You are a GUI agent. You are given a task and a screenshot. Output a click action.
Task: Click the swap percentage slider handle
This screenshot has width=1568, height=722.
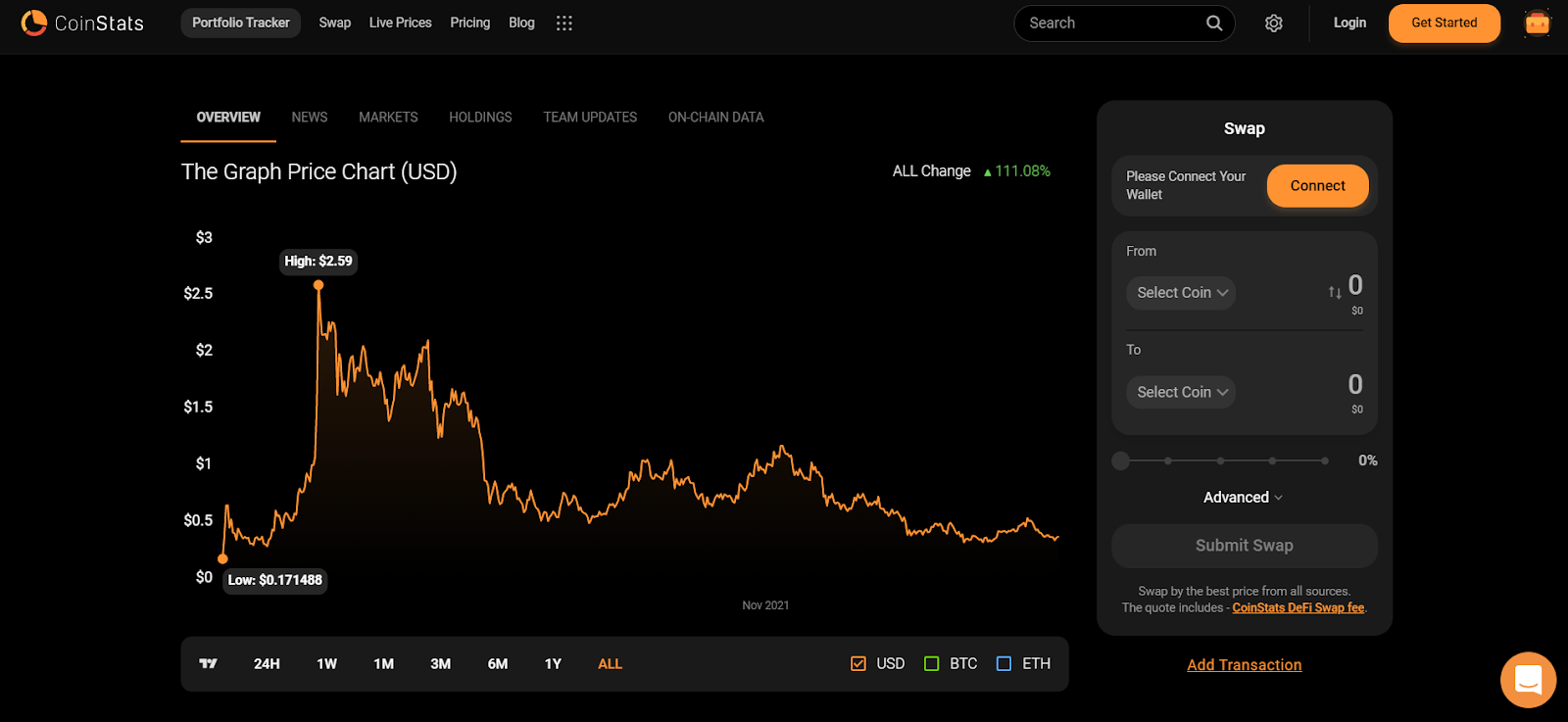pos(1121,460)
